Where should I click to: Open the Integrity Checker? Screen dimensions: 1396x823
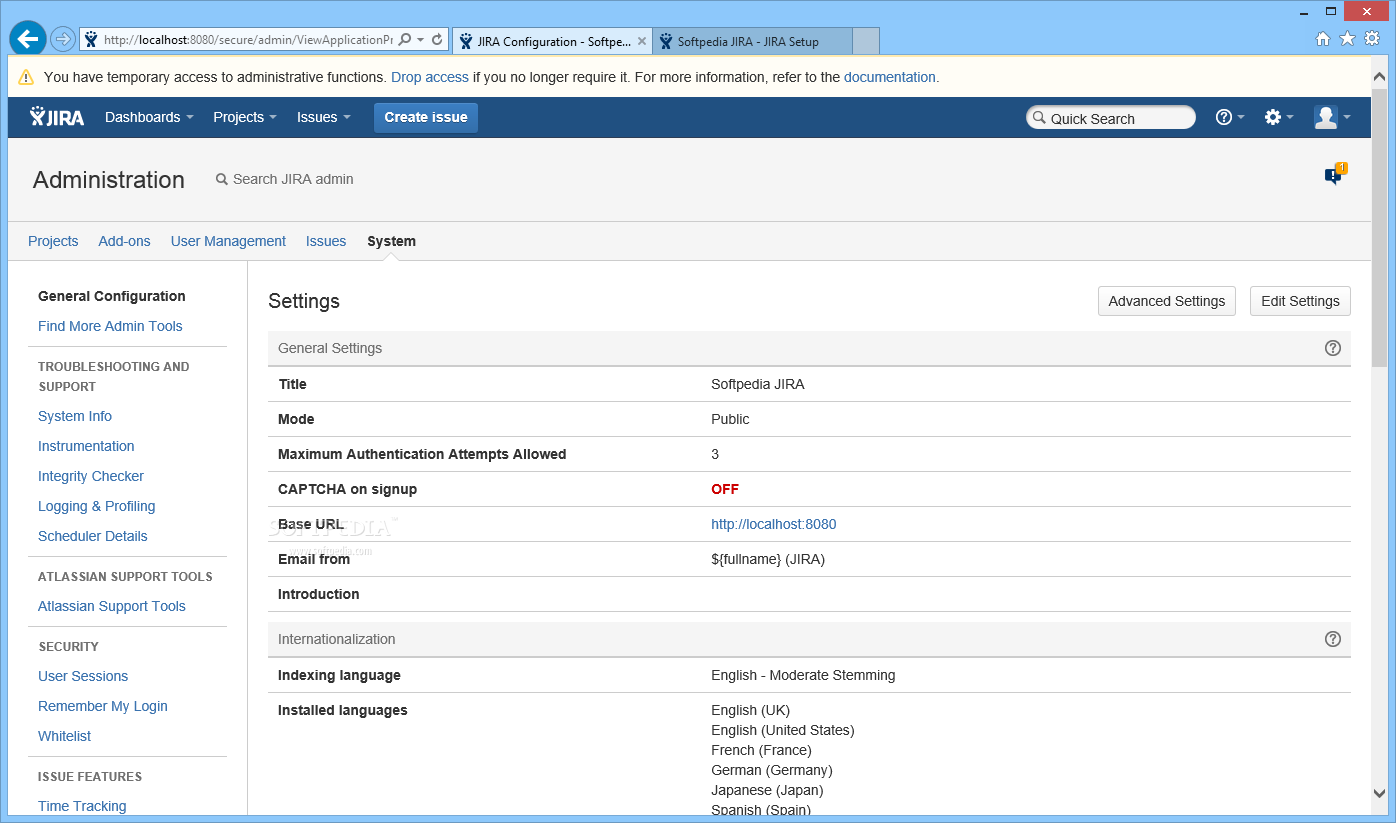[x=91, y=476]
